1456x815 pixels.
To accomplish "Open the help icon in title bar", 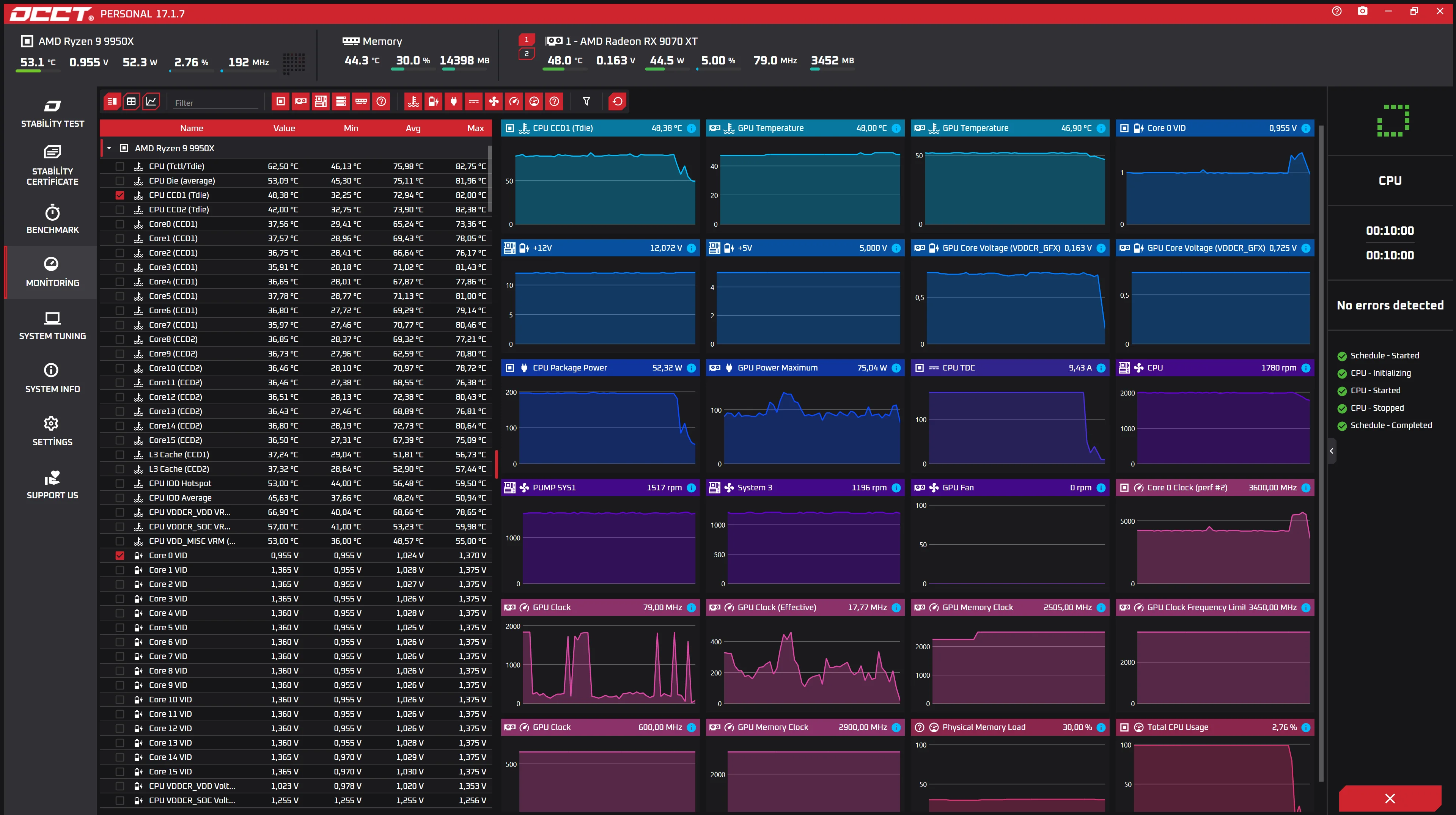I will tap(1336, 11).
